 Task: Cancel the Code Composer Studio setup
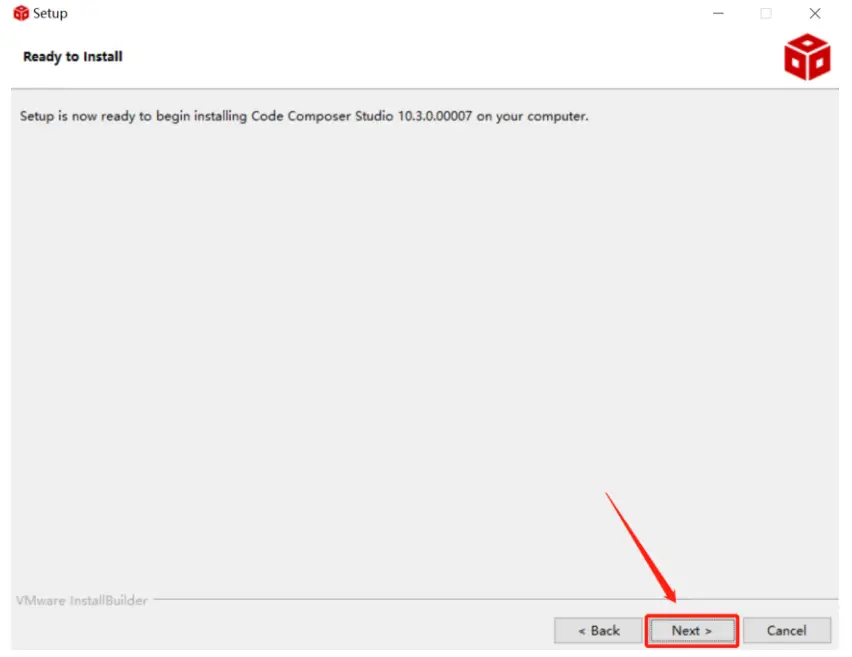[x=786, y=630]
